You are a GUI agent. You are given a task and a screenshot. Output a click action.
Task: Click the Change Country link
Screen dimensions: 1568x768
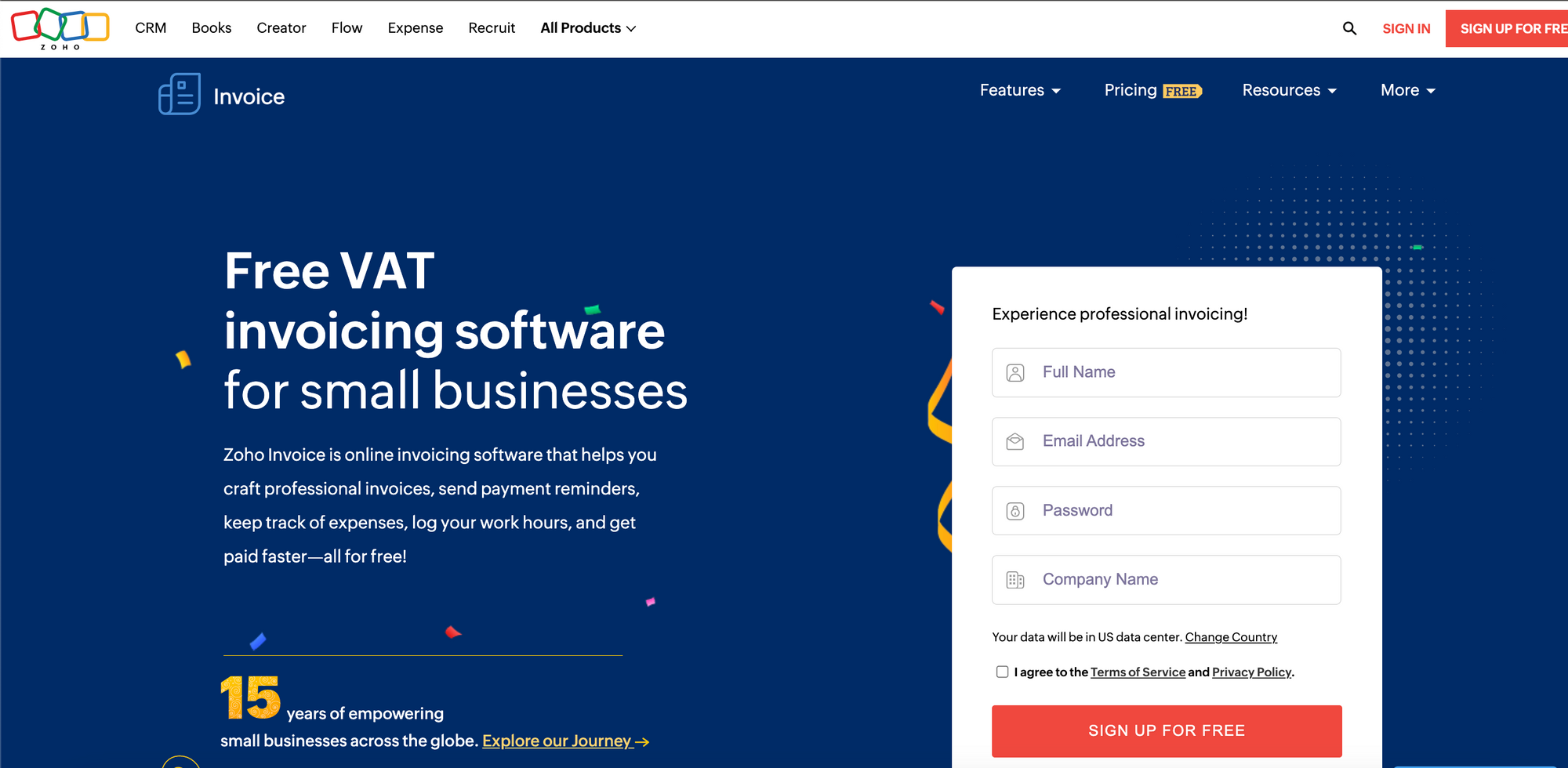point(1231,637)
